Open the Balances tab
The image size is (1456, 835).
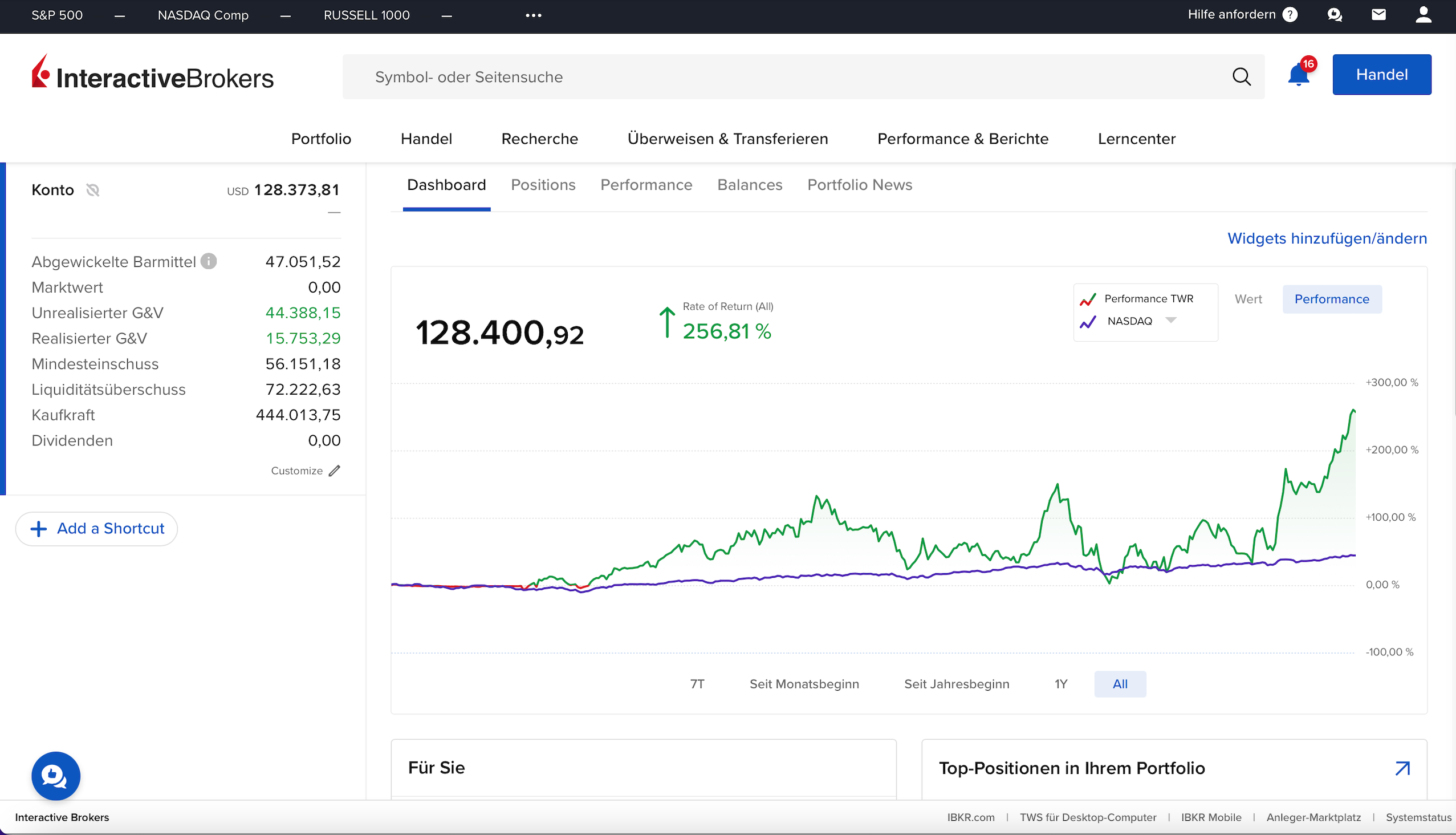[749, 185]
